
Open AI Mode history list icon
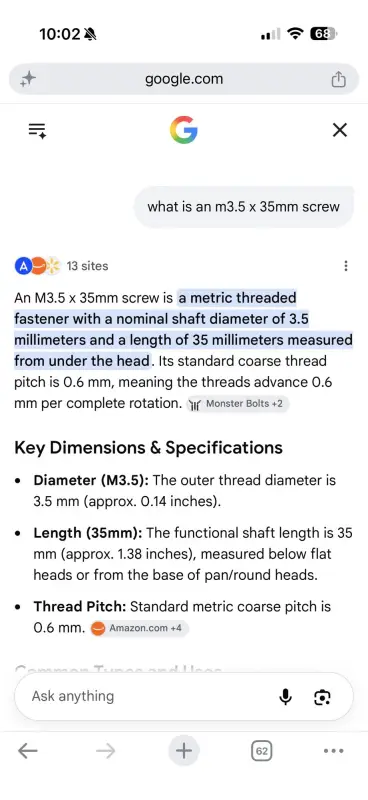(37, 130)
